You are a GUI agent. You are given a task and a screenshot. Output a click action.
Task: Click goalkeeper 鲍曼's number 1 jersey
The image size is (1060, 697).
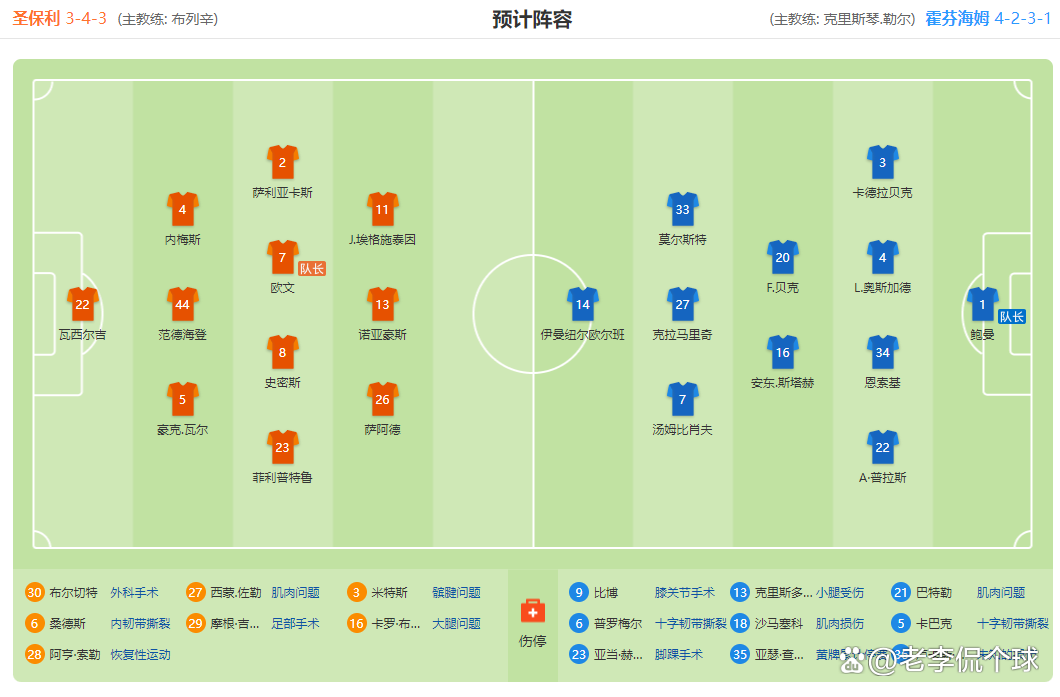(x=982, y=304)
